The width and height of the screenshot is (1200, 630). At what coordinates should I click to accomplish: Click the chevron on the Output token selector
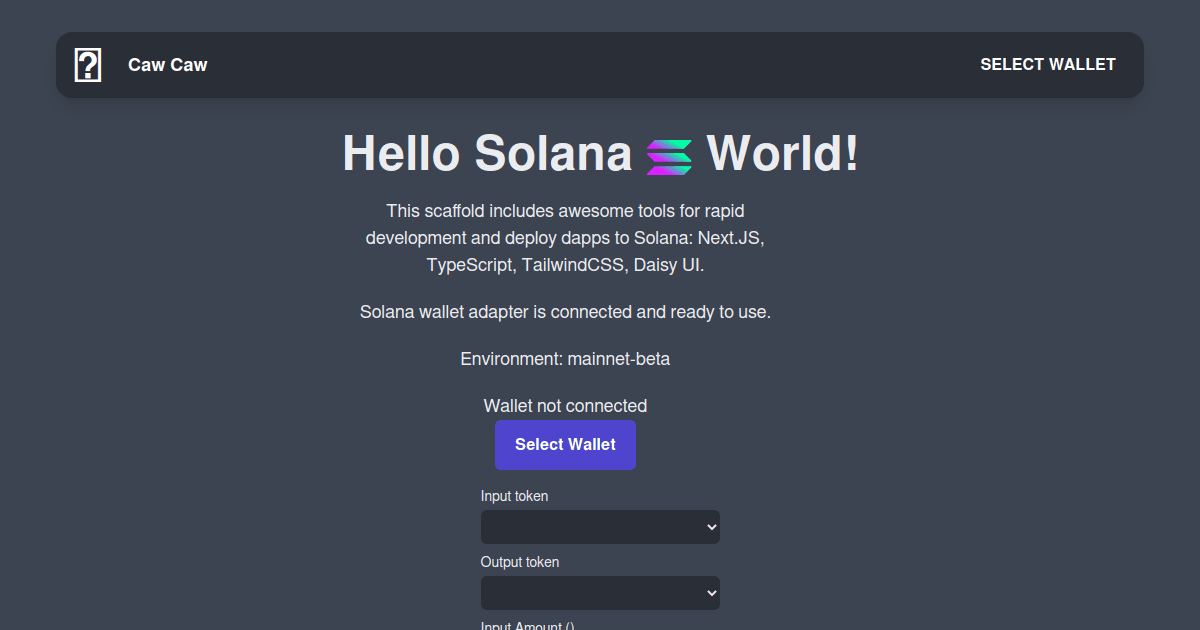tap(710, 593)
